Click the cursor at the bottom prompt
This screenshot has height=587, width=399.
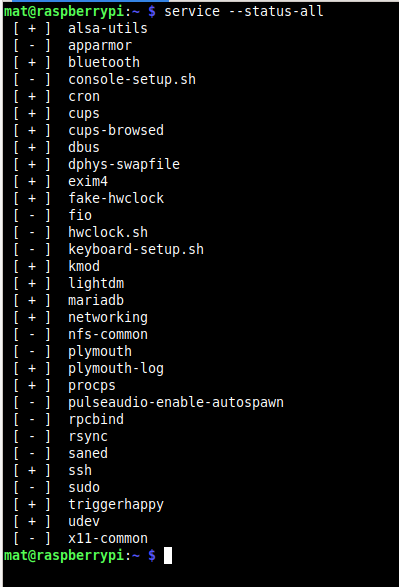point(168,555)
